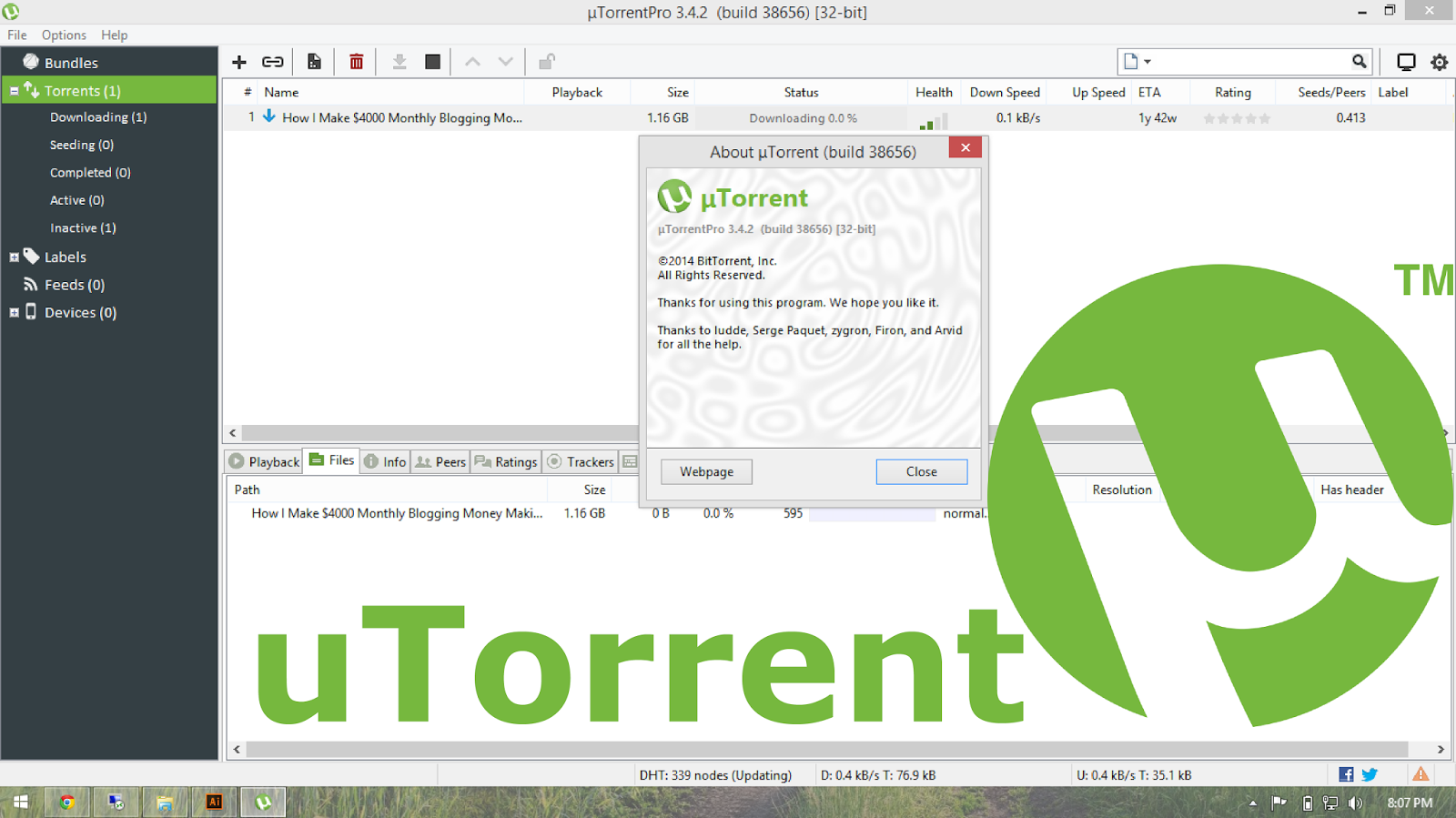Click the Stop Torrent square icon
The image size is (1456, 818).
point(432,62)
